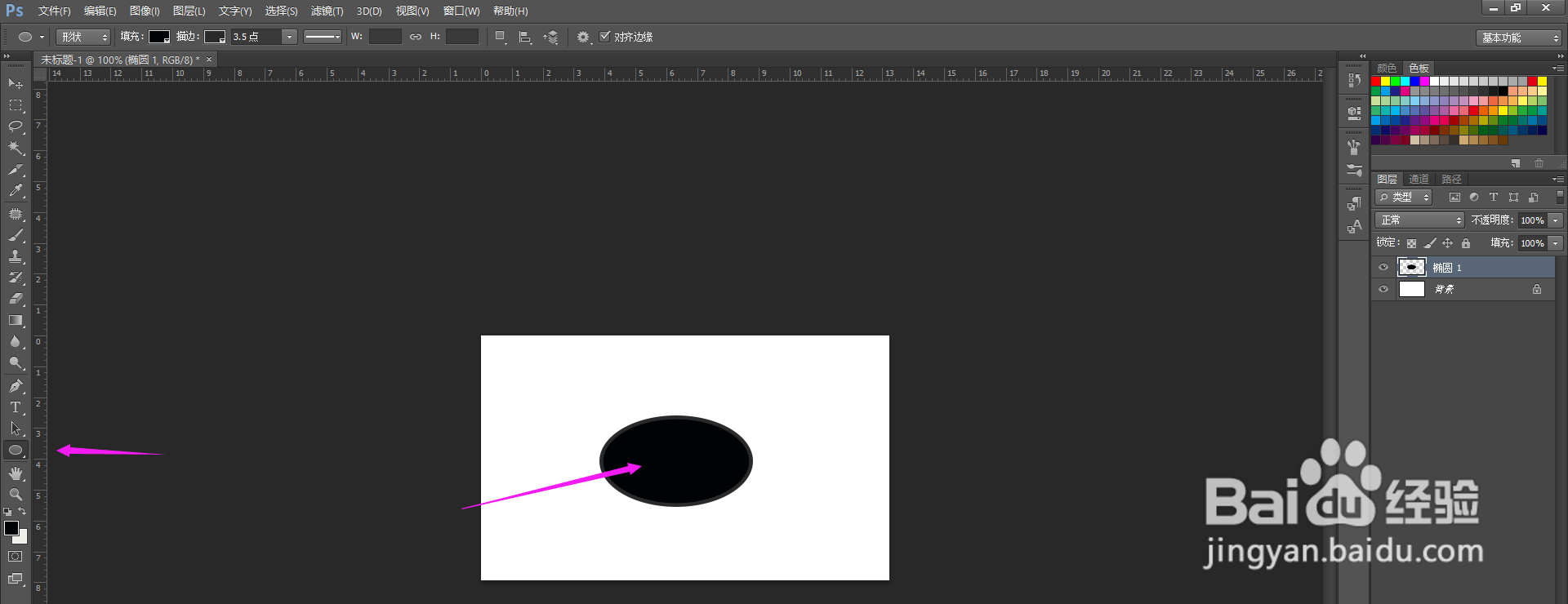Swap foreground and background colors

(x=22, y=512)
